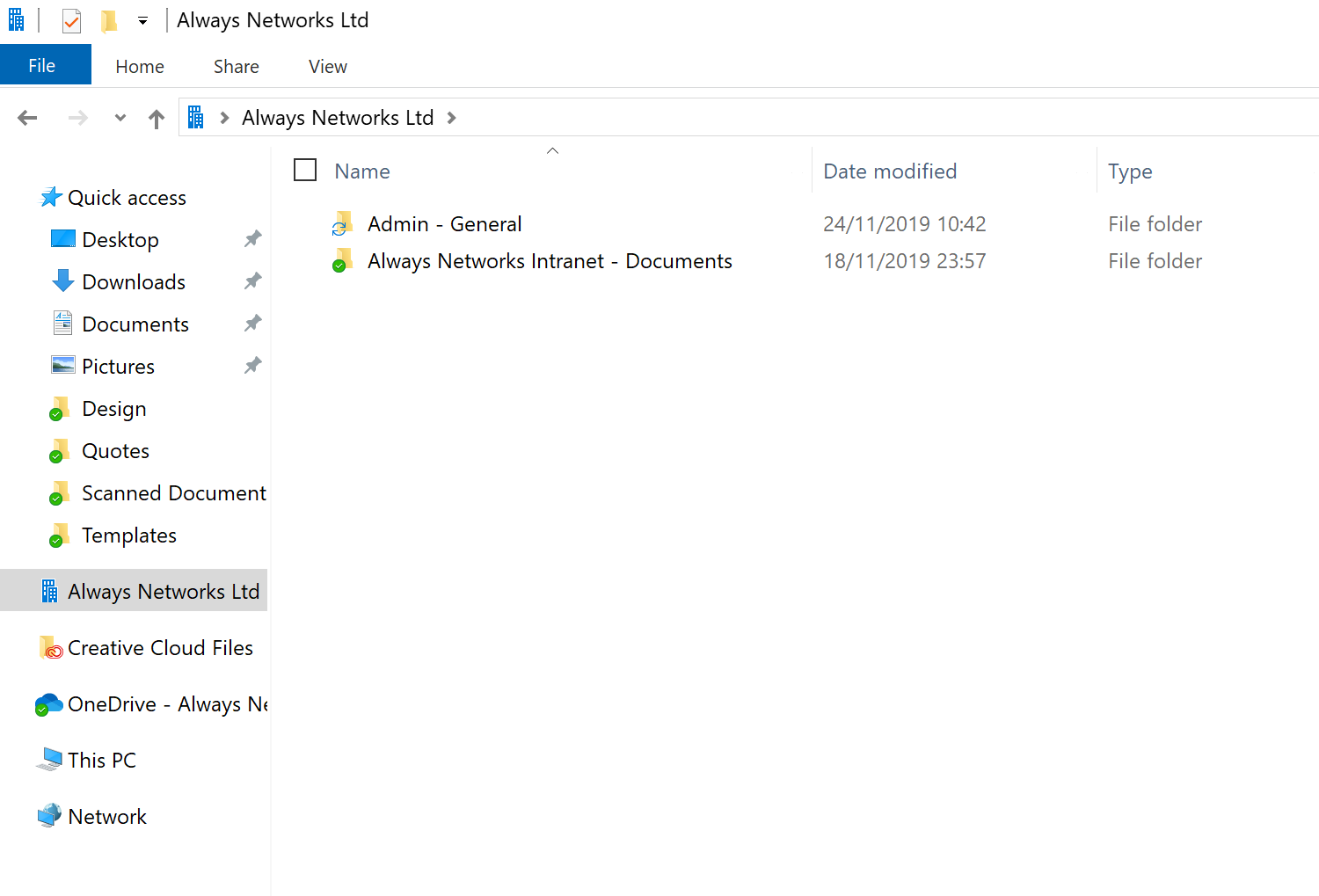Select Always Networks Intranet - Documents folder
This screenshot has height=896, width=1319.
[x=550, y=261]
